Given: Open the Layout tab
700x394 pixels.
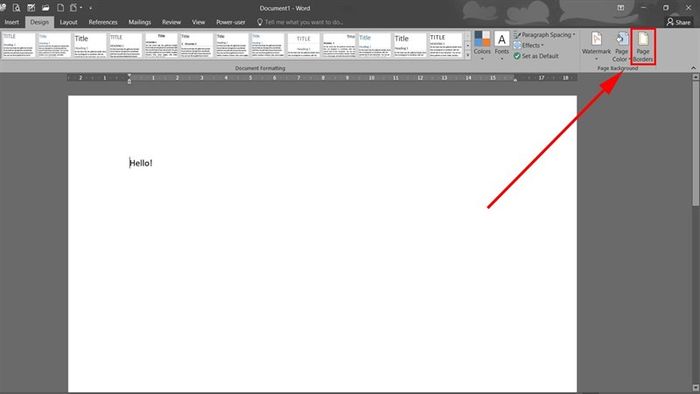Looking at the screenshot, I should coord(68,22).
